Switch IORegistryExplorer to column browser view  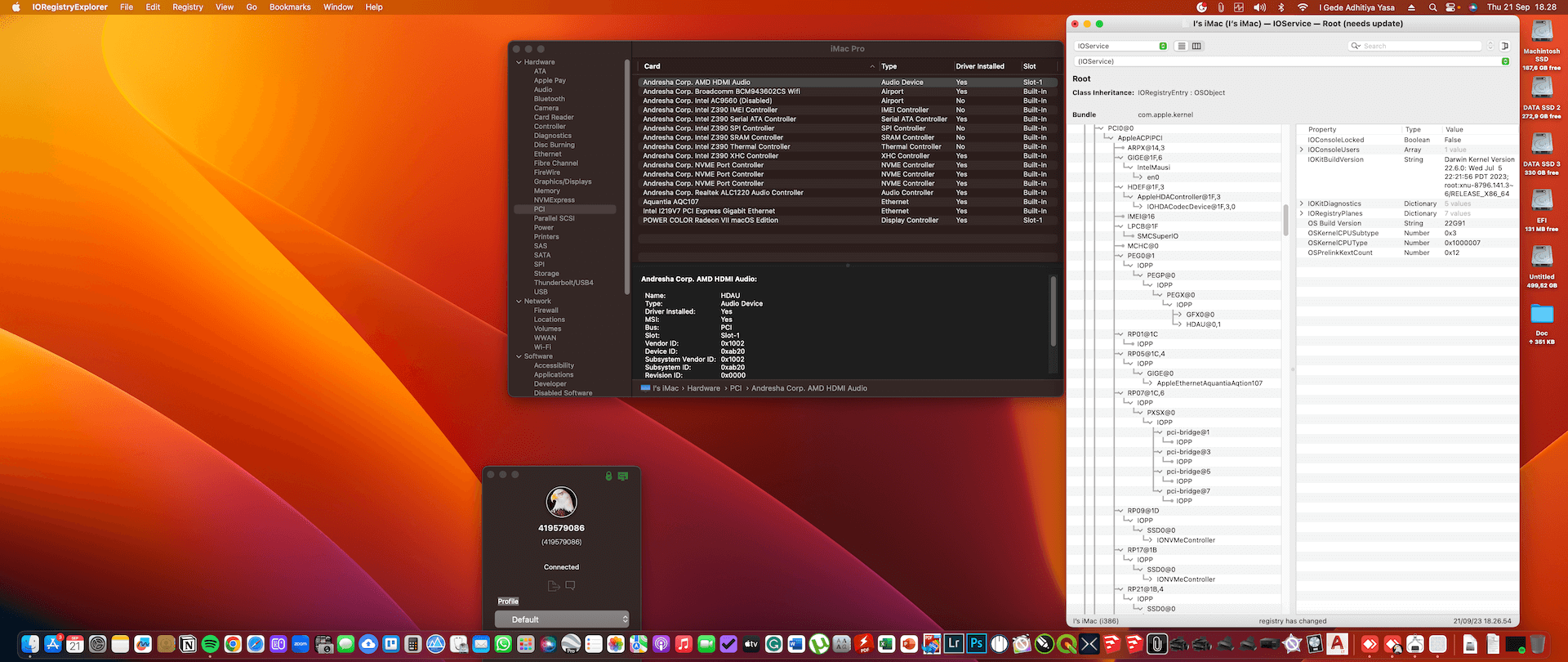(1196, 46)
